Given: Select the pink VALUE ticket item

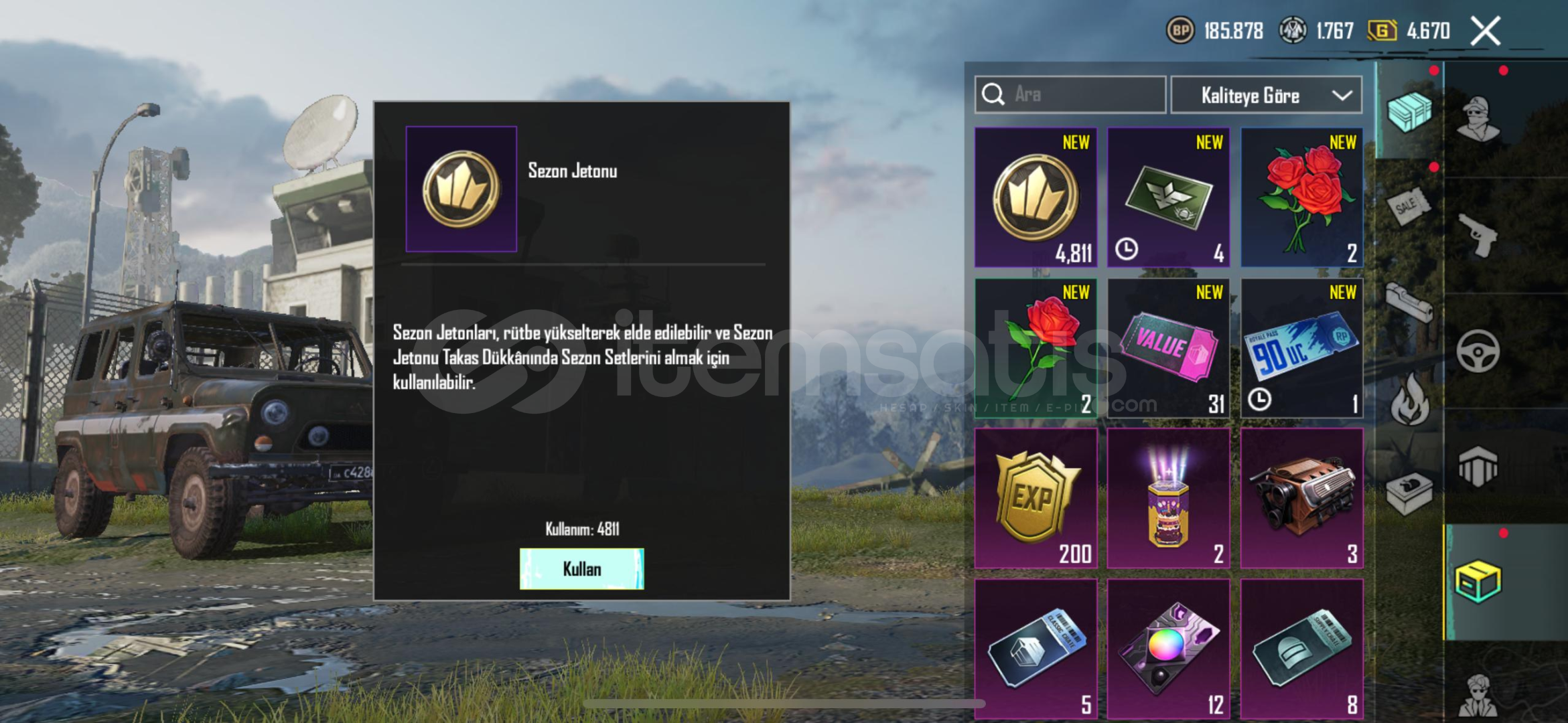Looking at the screenshot, I should click(x=1168, y=348).
